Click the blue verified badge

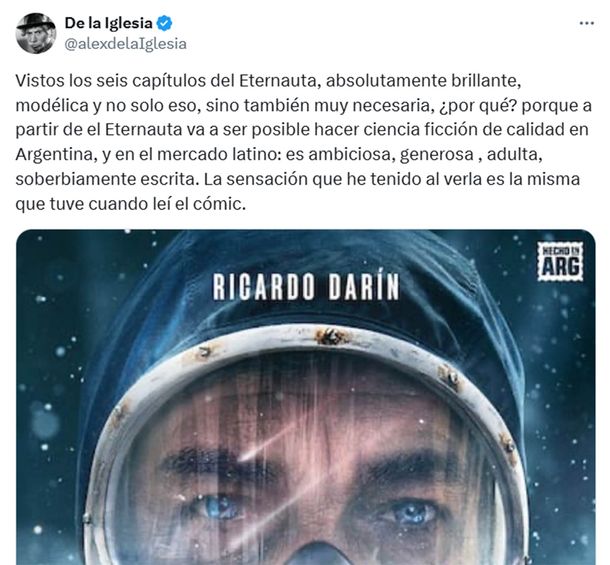[x=164, y=23]
